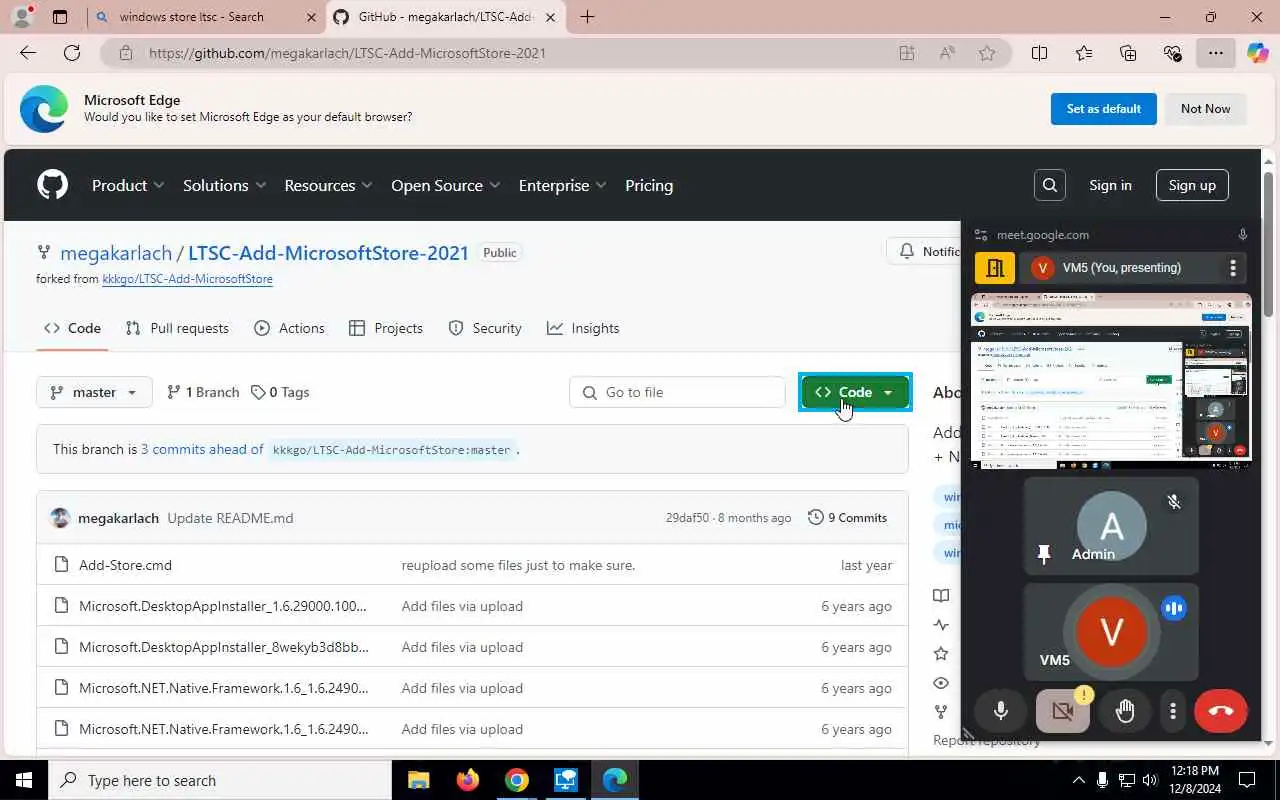Expand the Resources menu
The height and width of the screenshot is (800, 1280).
point(328,185)
